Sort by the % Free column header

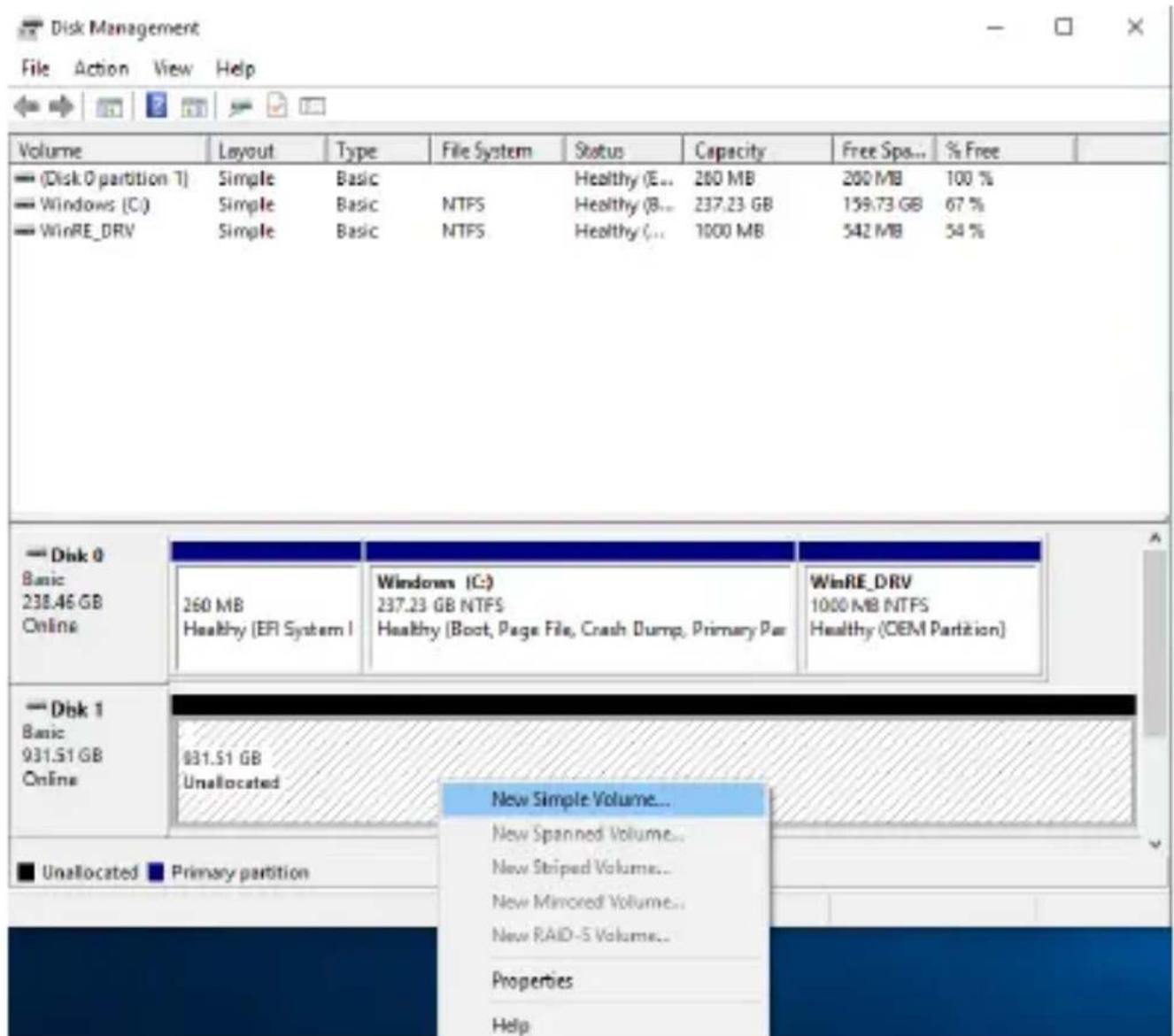point(1007,151)
